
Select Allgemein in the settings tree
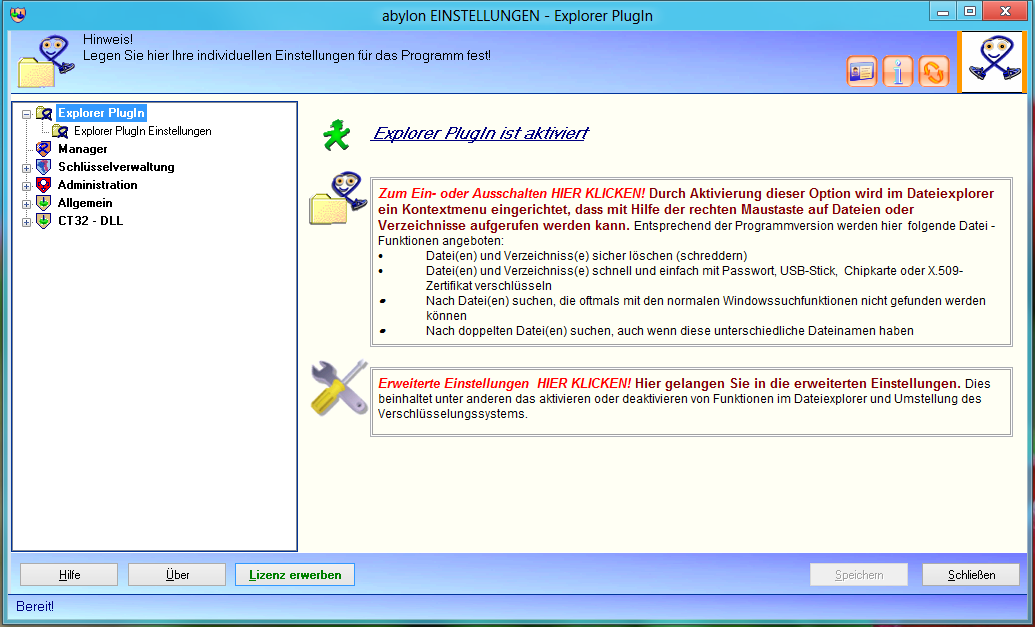click(85, 203)
